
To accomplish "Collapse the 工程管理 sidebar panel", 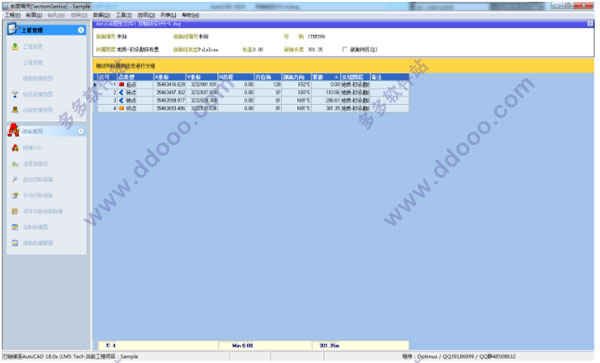I will tap(81, 30).
